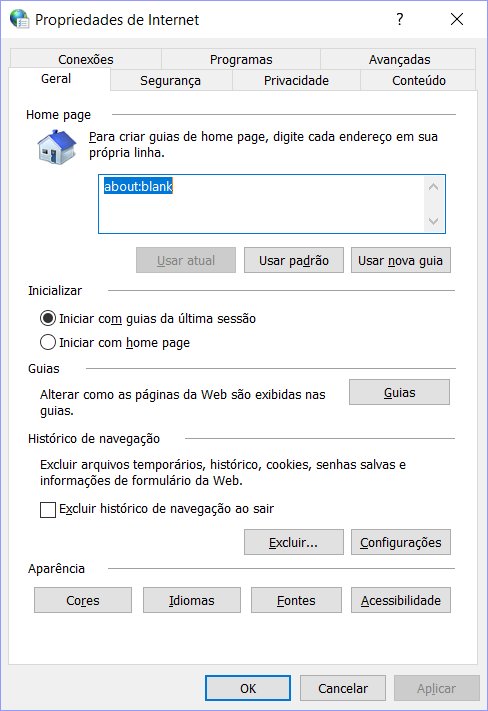Viewport: 488px width, 711px height.
Task: Click the up arrow in home page box
Action: [433, 187]
